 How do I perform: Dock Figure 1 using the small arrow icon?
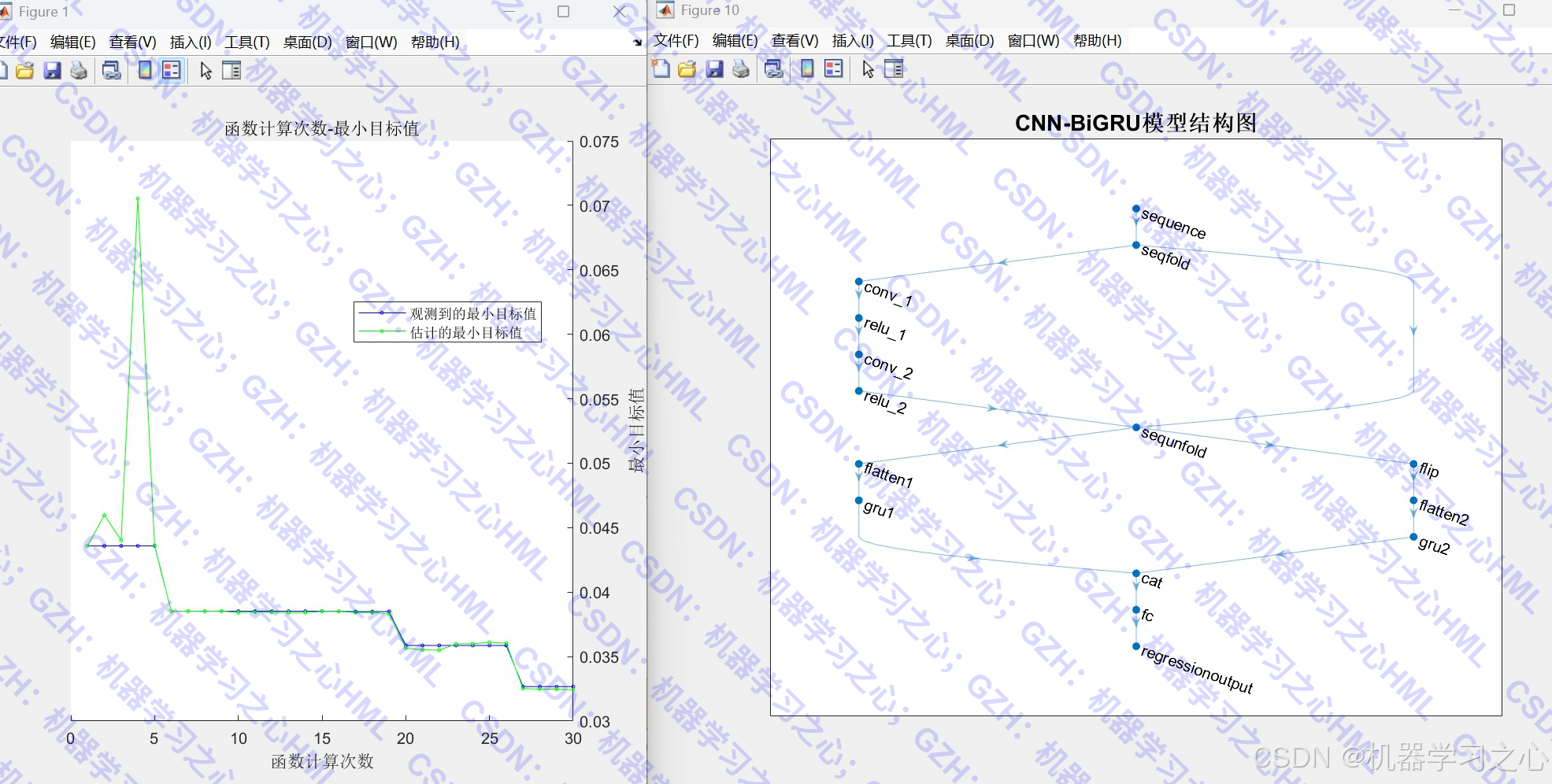(637, 43)
